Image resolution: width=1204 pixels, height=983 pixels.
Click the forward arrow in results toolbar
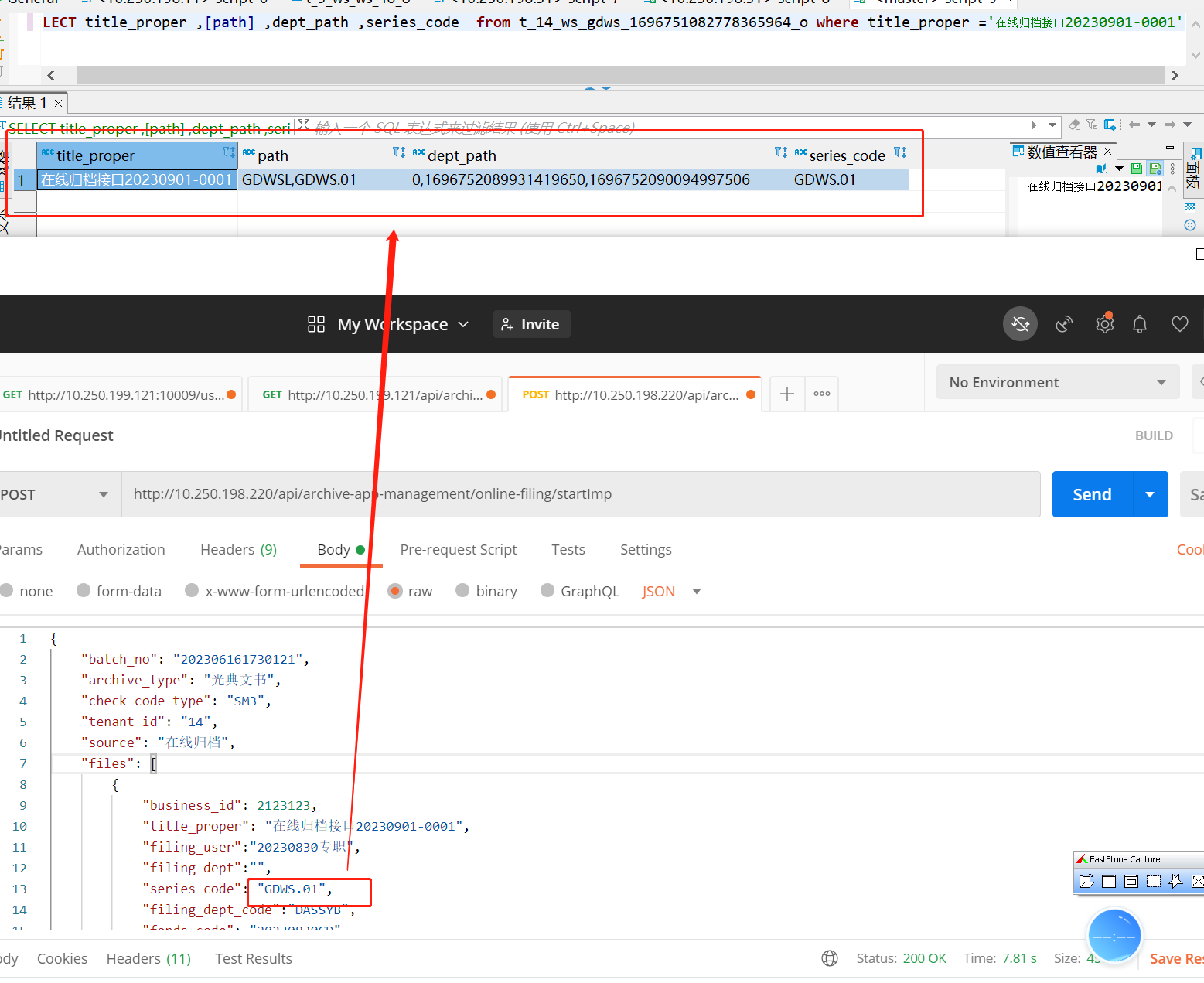[x=1170, y=125]
